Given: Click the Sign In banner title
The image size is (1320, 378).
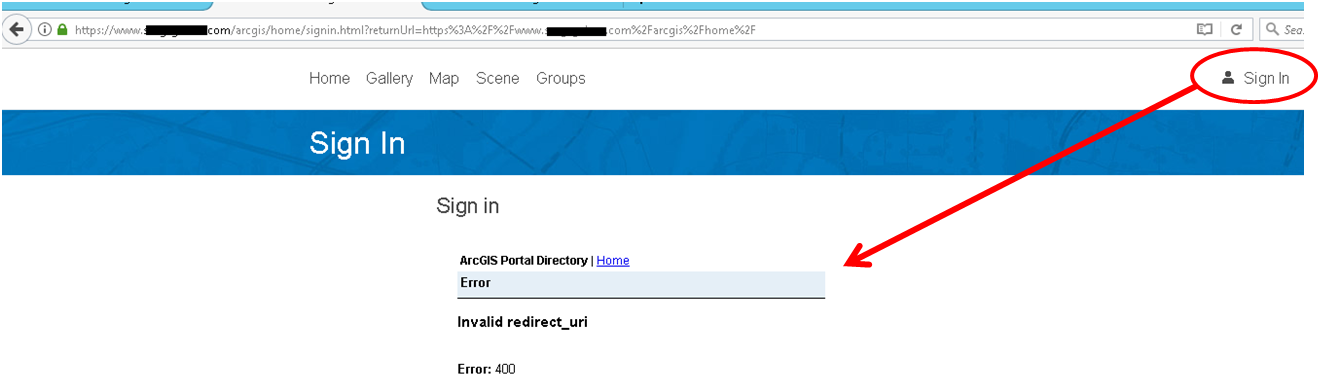Looking at the screenshot, I should pyautogui.click(x=357, y=143).
